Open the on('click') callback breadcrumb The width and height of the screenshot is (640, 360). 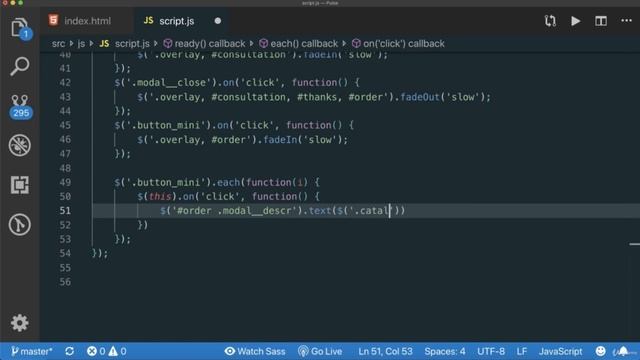398,44
